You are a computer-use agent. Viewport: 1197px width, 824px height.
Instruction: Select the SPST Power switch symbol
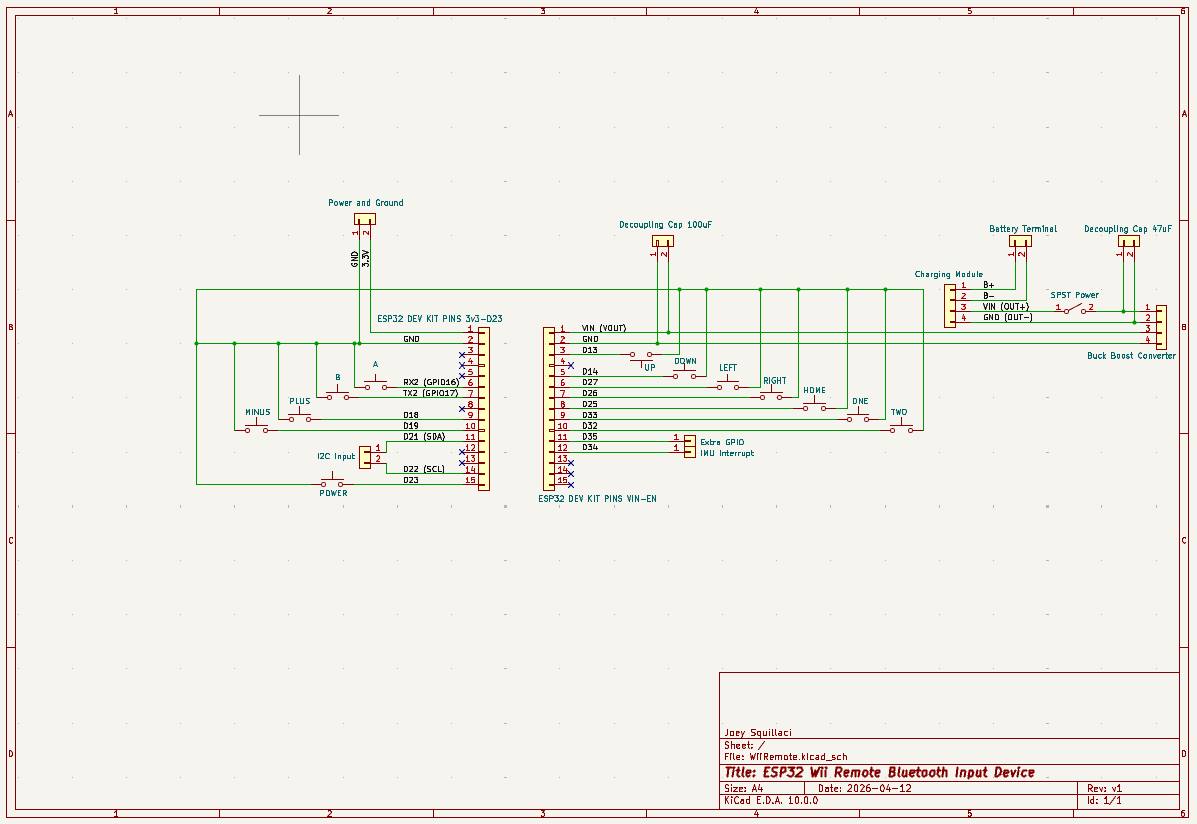1074,309
